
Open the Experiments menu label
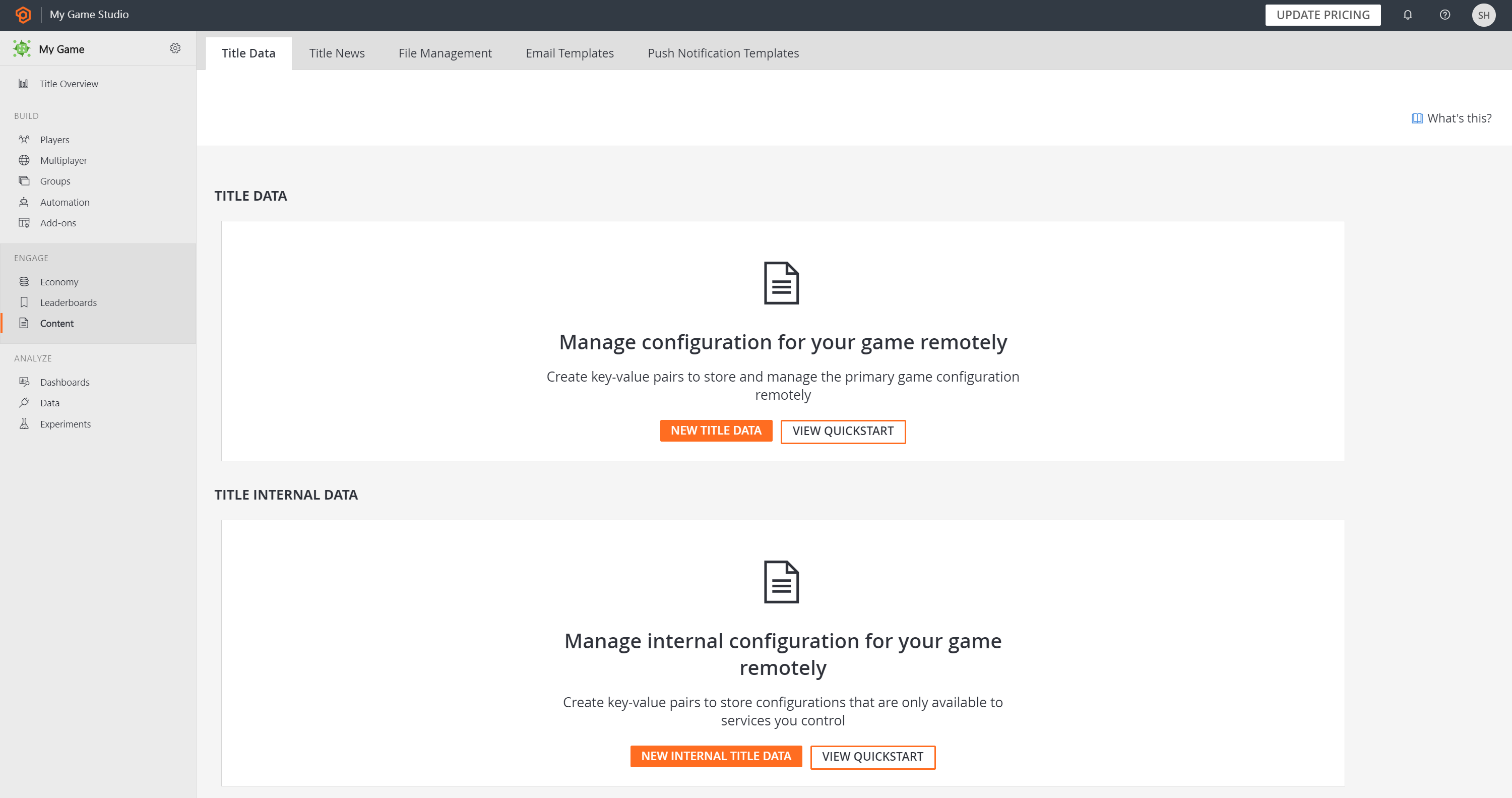tap(65, 423)
